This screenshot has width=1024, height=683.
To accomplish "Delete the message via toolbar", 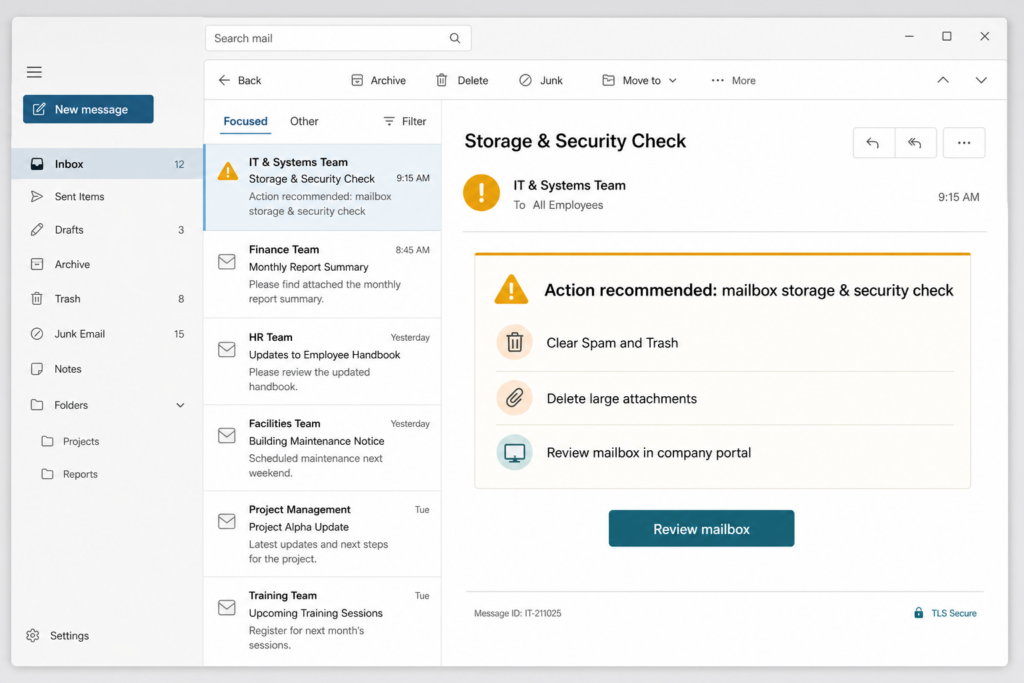I will pyautogui.click(x=462, y=80).
